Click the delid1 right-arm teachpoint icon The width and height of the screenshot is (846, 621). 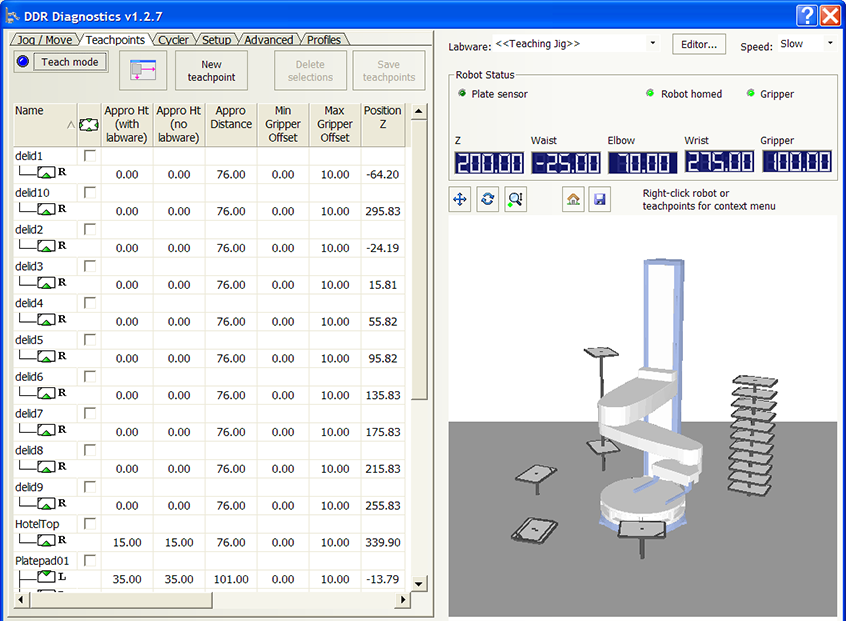[46, 172]
